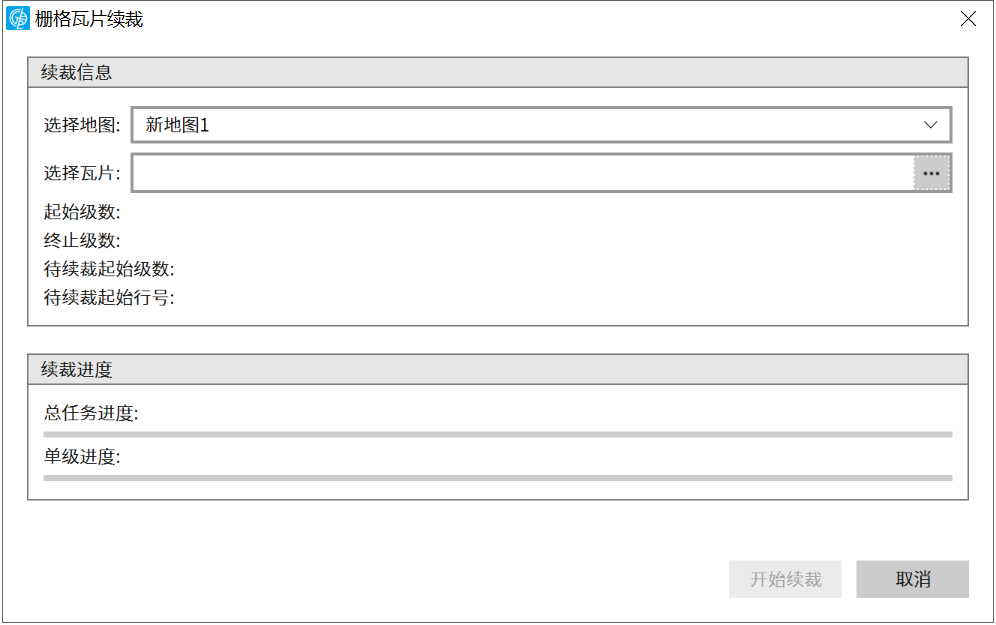Click the 待续裁起始行号 label
The height and width of the screenshot is (625, 996).
coord(109,297)
